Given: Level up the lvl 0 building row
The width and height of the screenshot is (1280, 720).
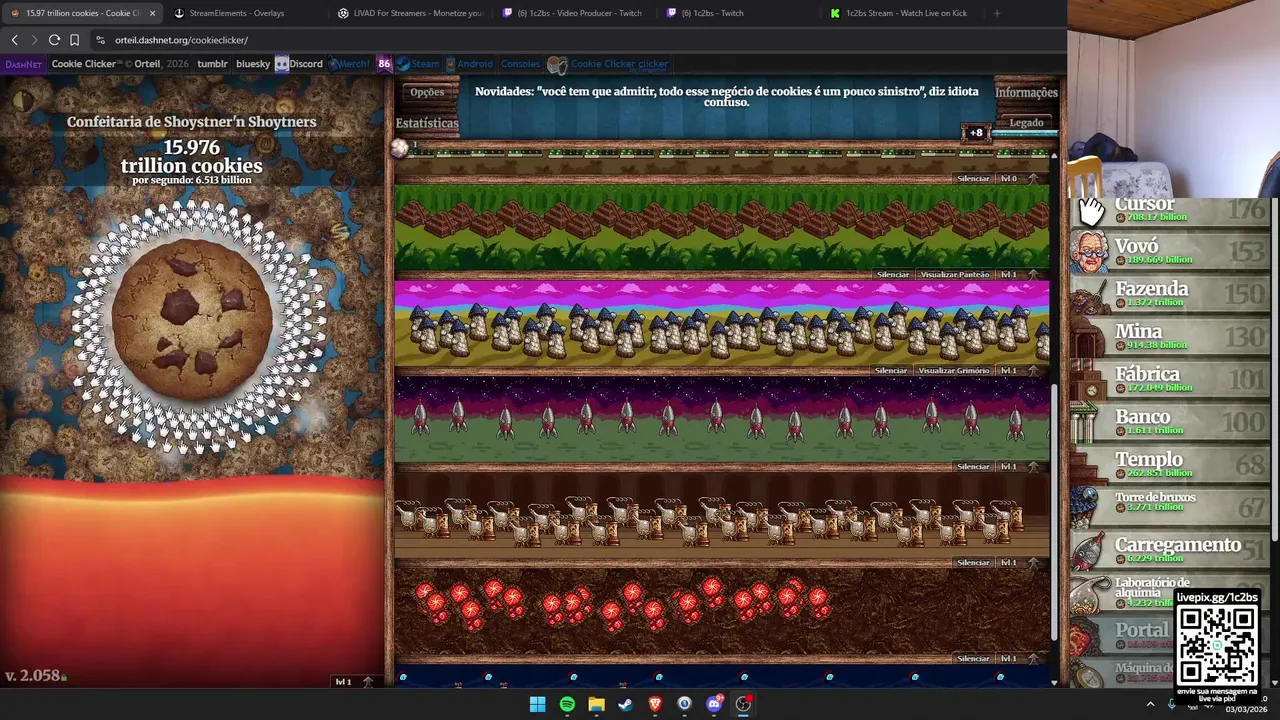Looking at the screenshot, I should pyautogui.click(x=1020, y=178).
